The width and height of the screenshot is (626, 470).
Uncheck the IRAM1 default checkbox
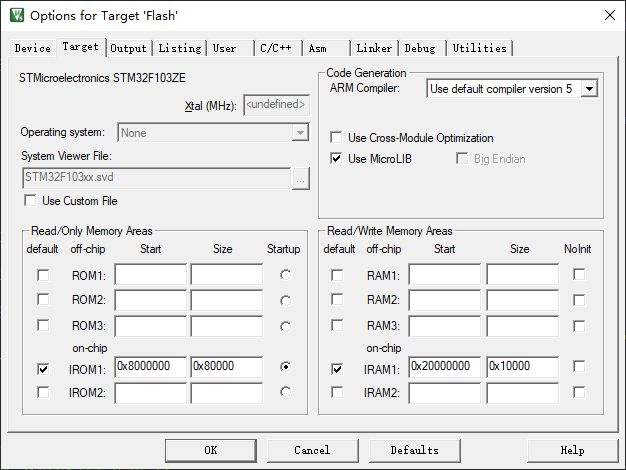[x=337, y=369]
